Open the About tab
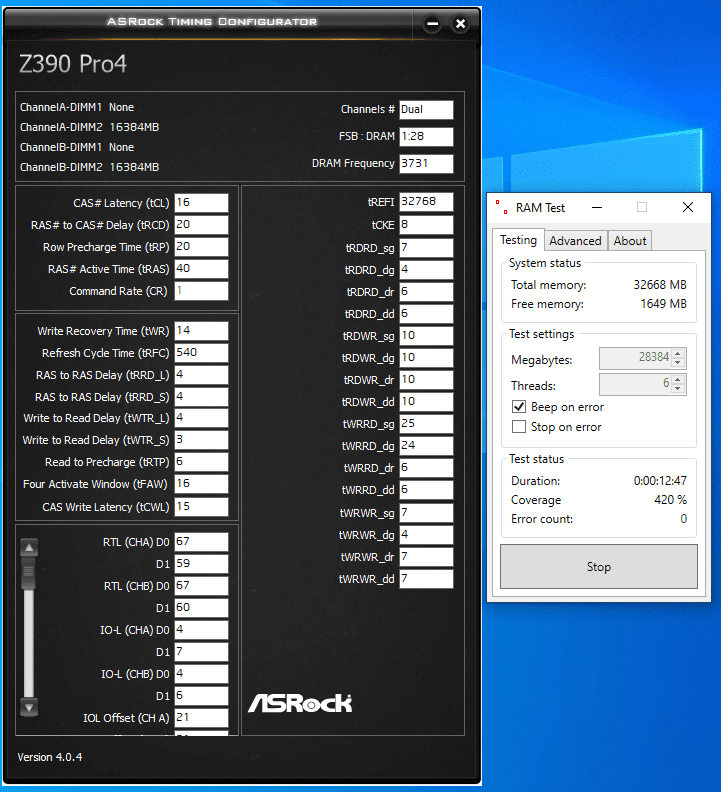This screenshot has width=721, height=792. 630,240
